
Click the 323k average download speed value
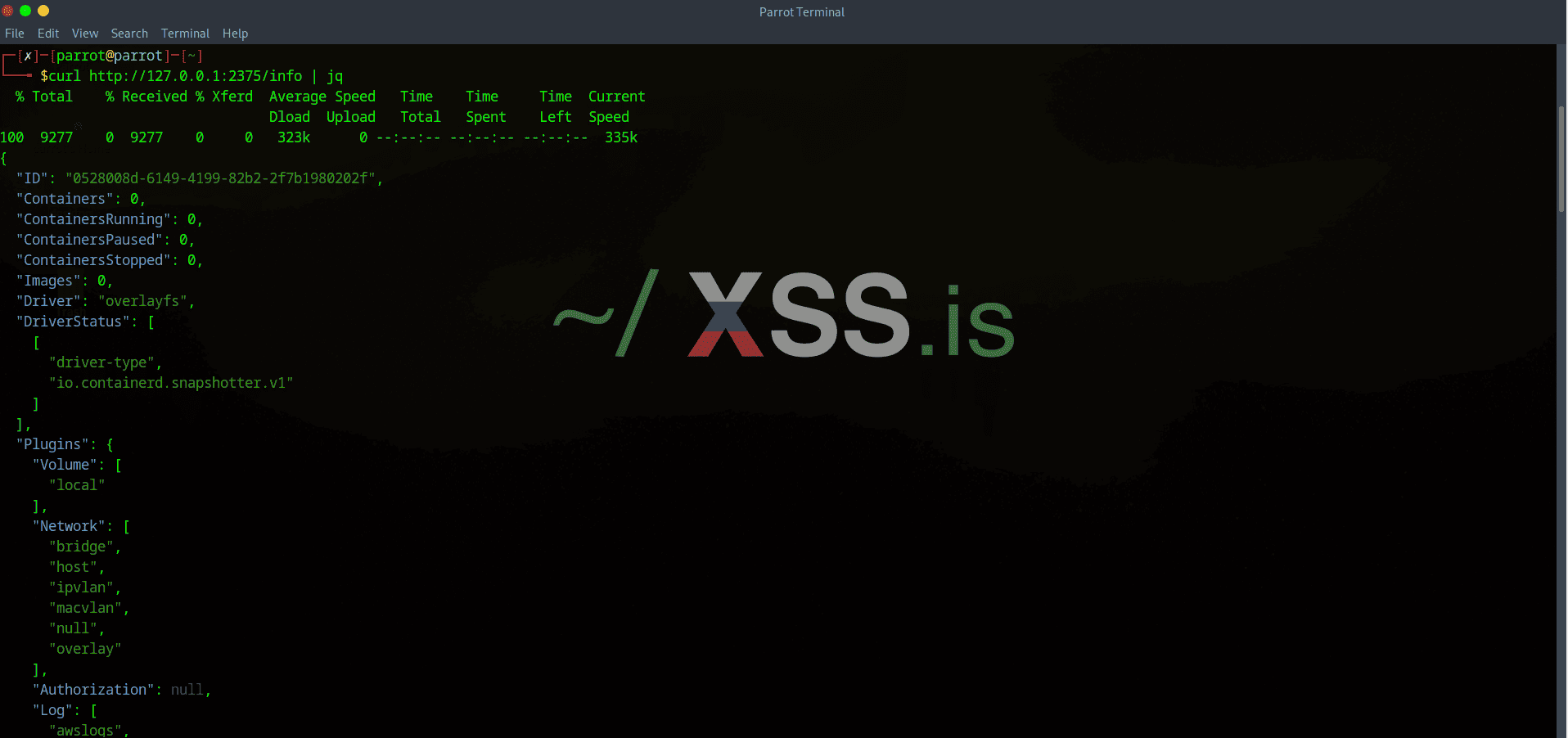294,137
